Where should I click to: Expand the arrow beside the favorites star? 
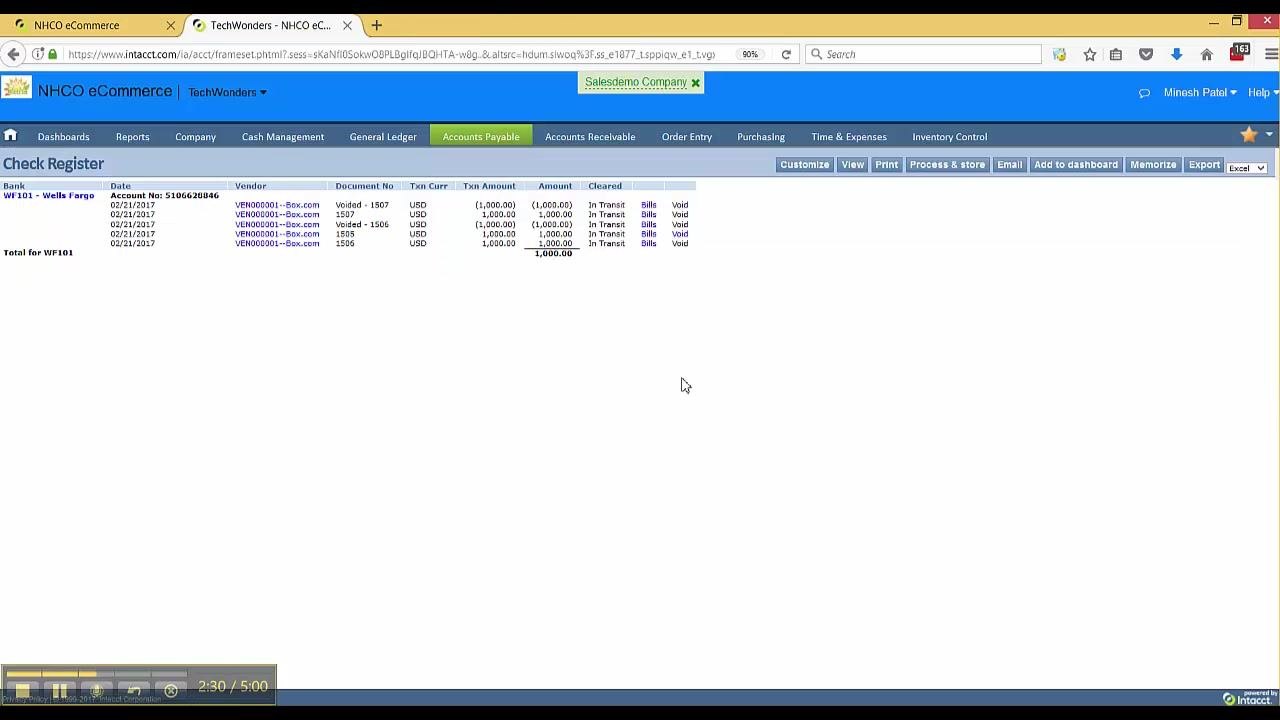tap(1269, 135)
